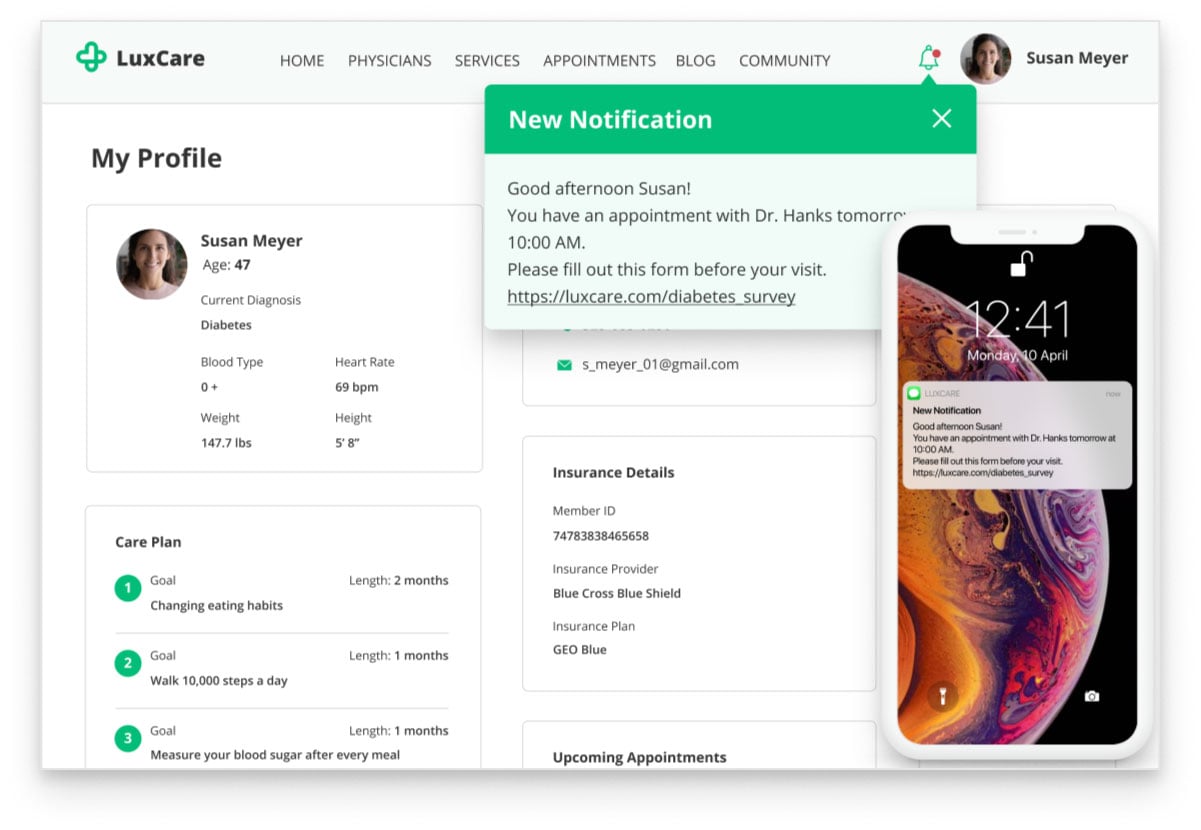
Task: Go to the HOME nav item
Action: point(302,61)
